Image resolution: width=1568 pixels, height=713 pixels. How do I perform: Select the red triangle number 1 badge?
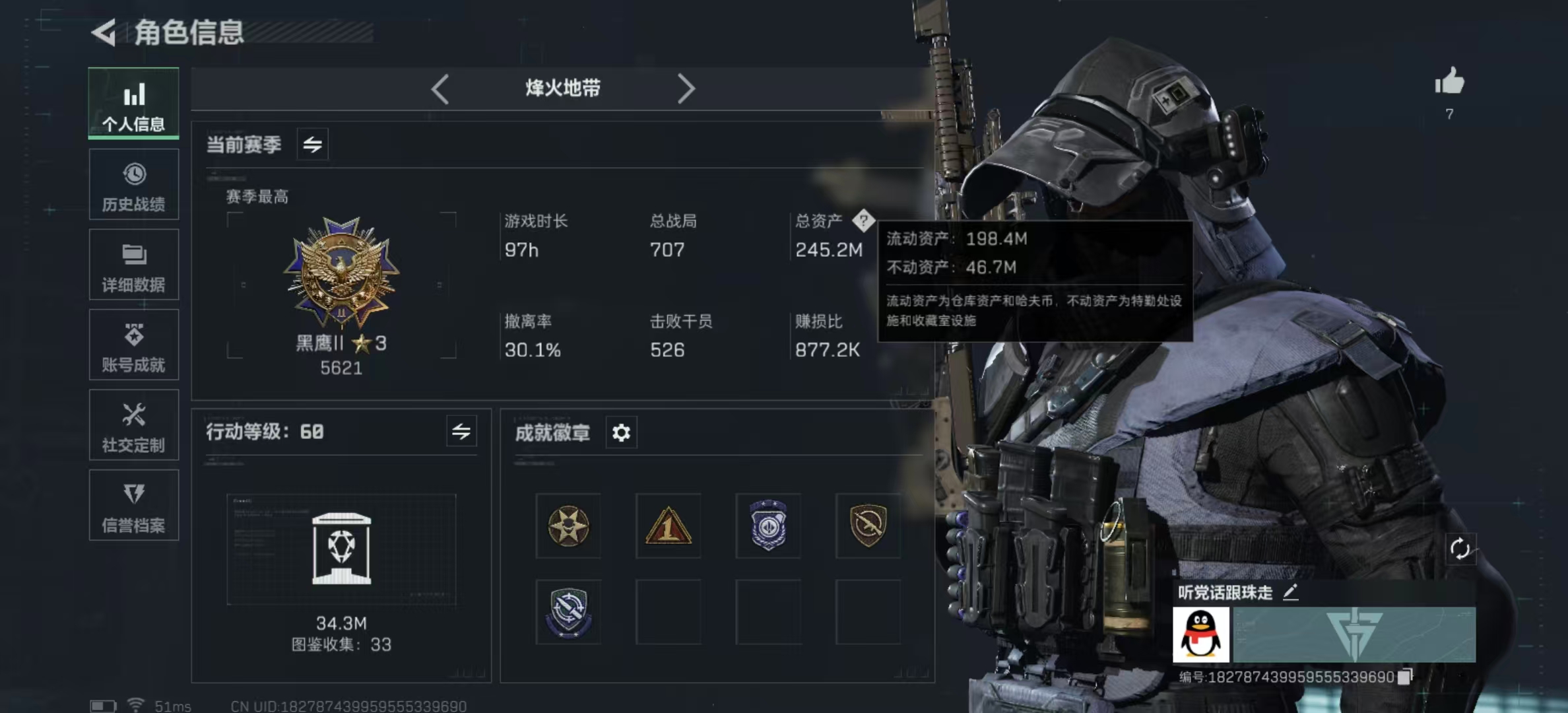(x=669, y=526)
